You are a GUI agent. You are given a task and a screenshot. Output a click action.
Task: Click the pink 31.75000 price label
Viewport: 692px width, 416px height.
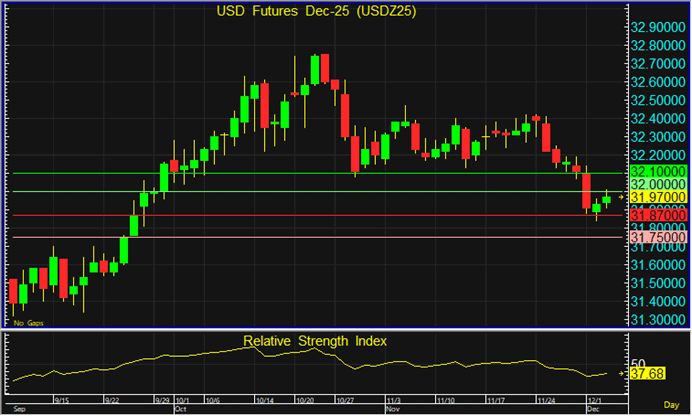pyautogui.click(x=657, y=237)
